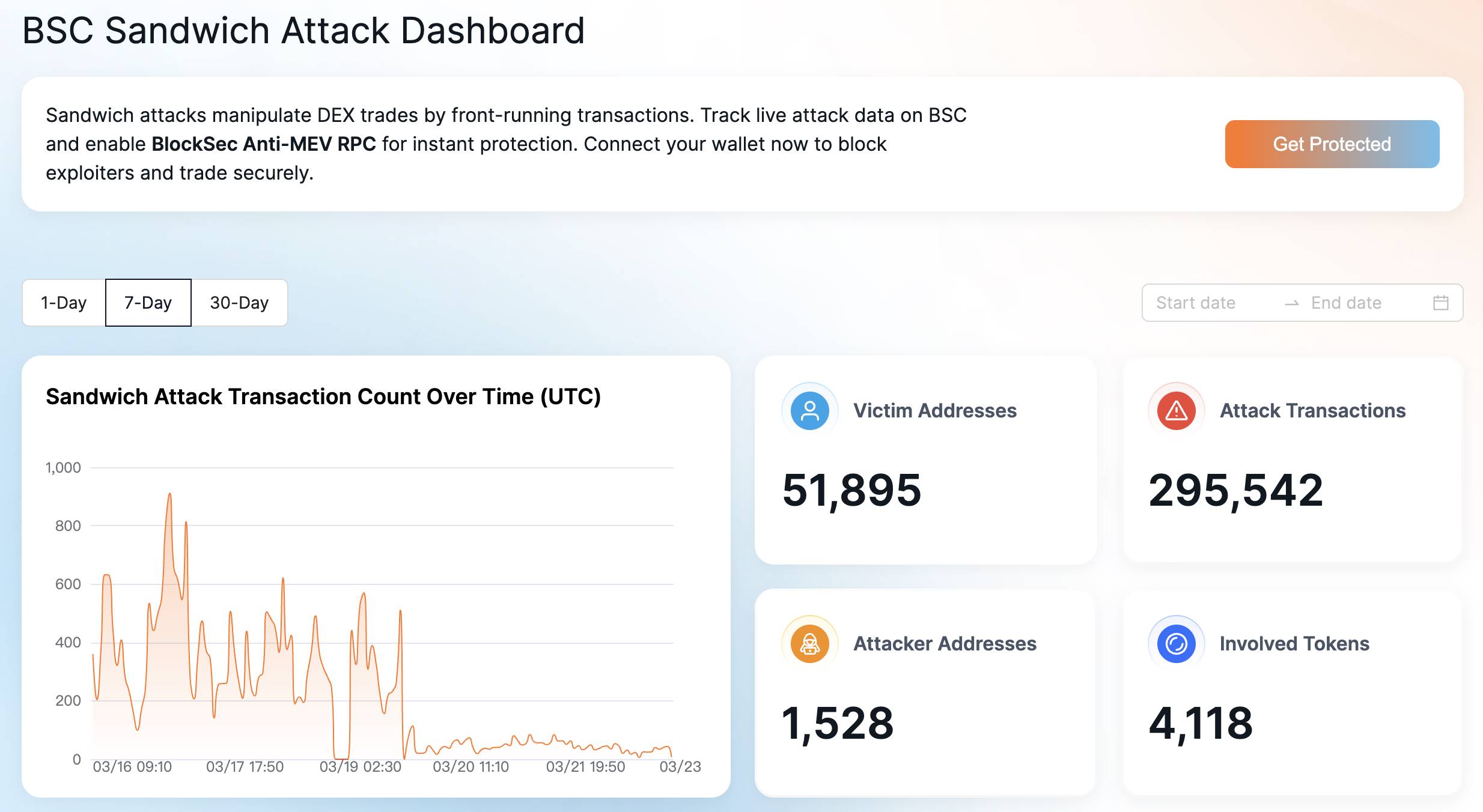Click the 295,542 attack transactions value
This screenshot has width=1483, height=812.
tap(1236, 490)
